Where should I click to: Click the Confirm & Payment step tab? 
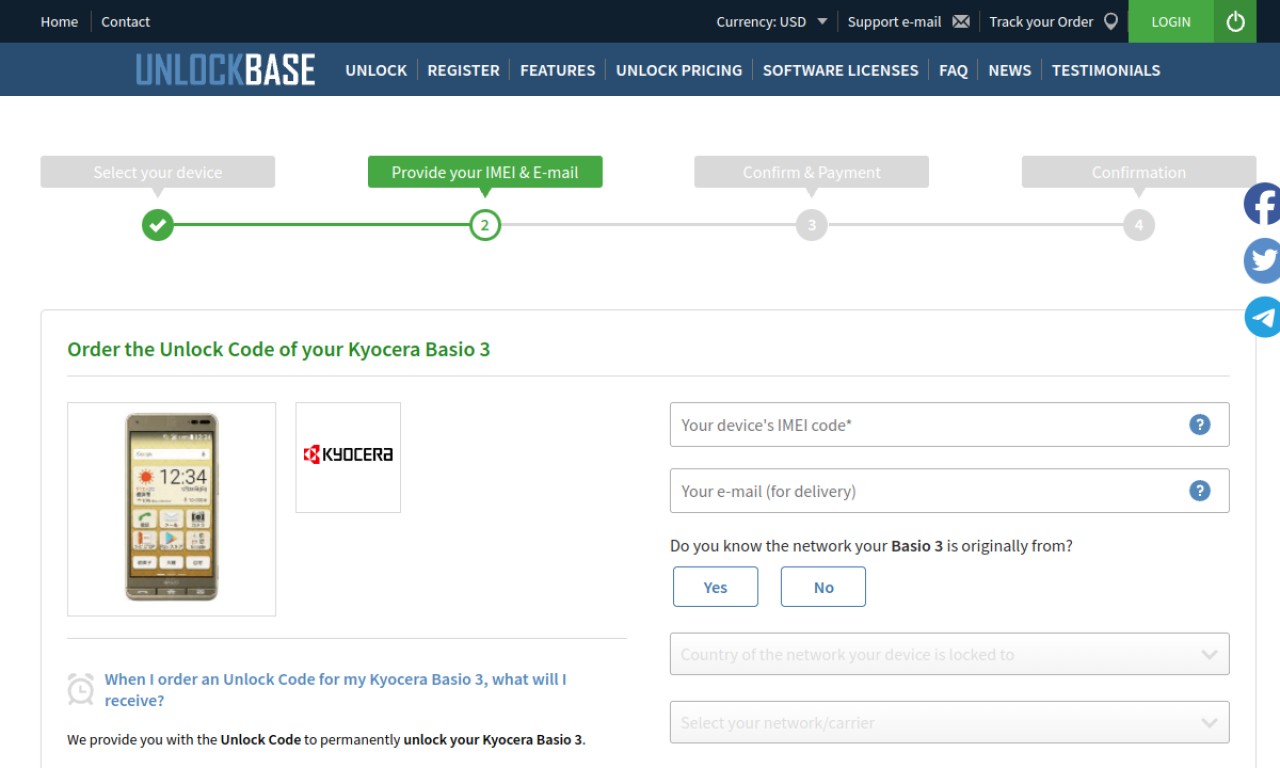click(812, 172)
